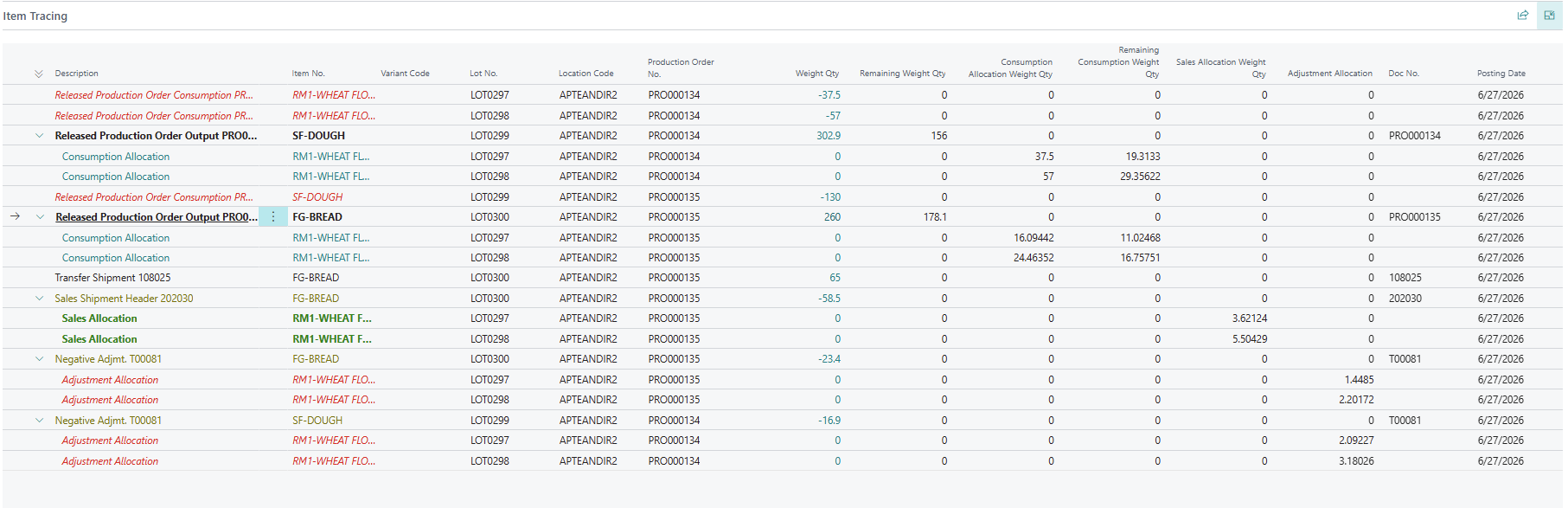Collapse the Sales Shipment Header 202030 row

(39, 299)
